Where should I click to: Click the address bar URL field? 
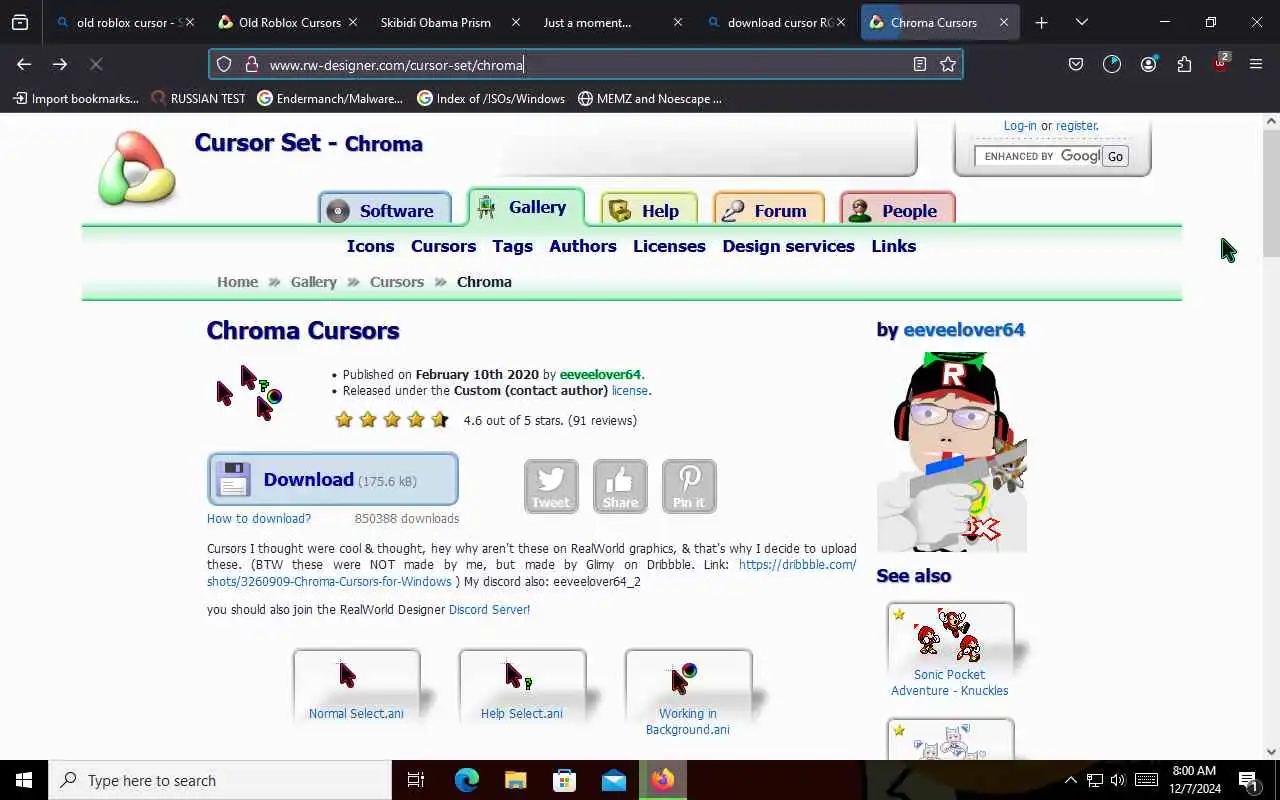585,64
